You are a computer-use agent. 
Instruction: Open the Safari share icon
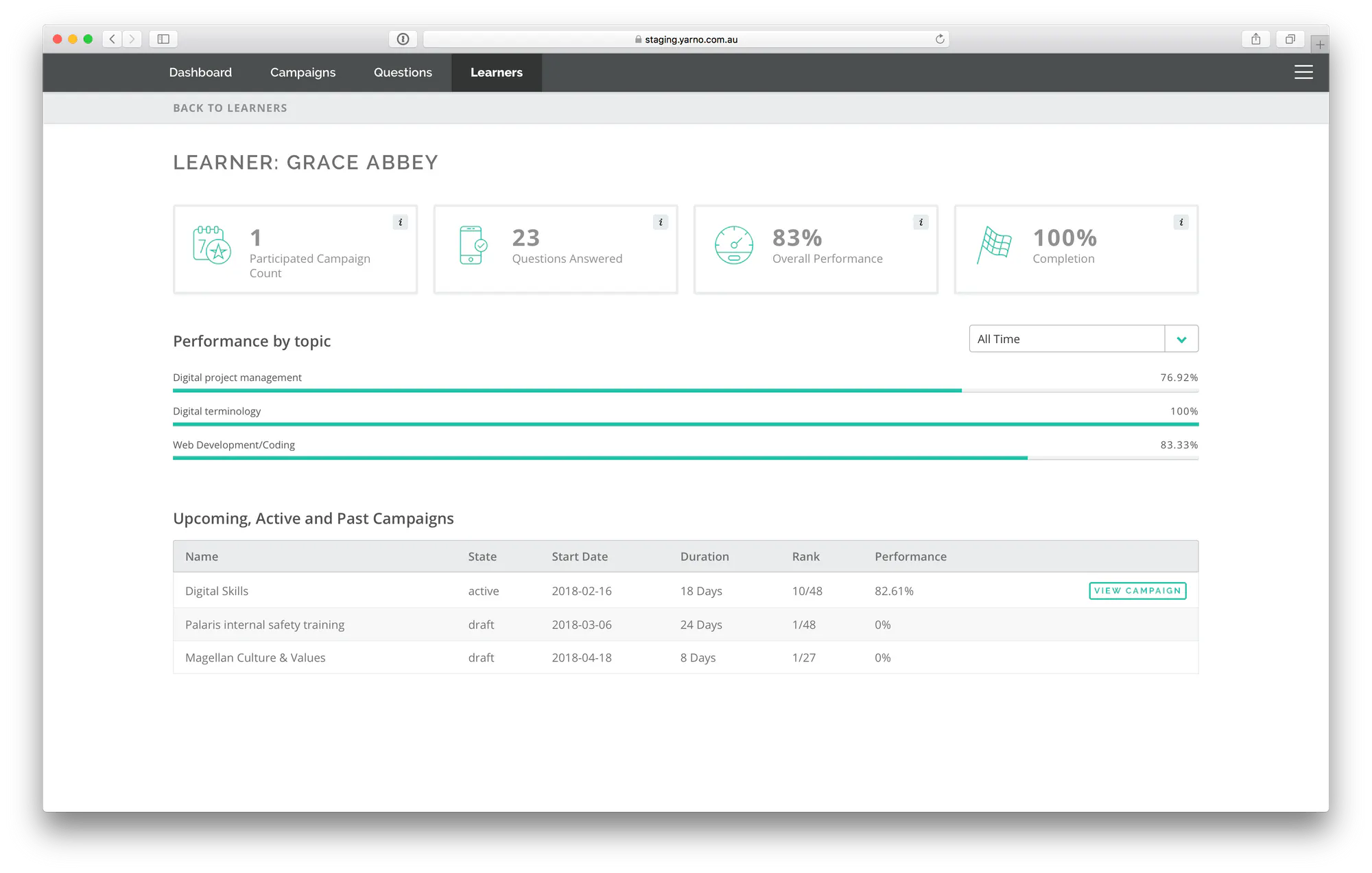tap(1255, 39)
